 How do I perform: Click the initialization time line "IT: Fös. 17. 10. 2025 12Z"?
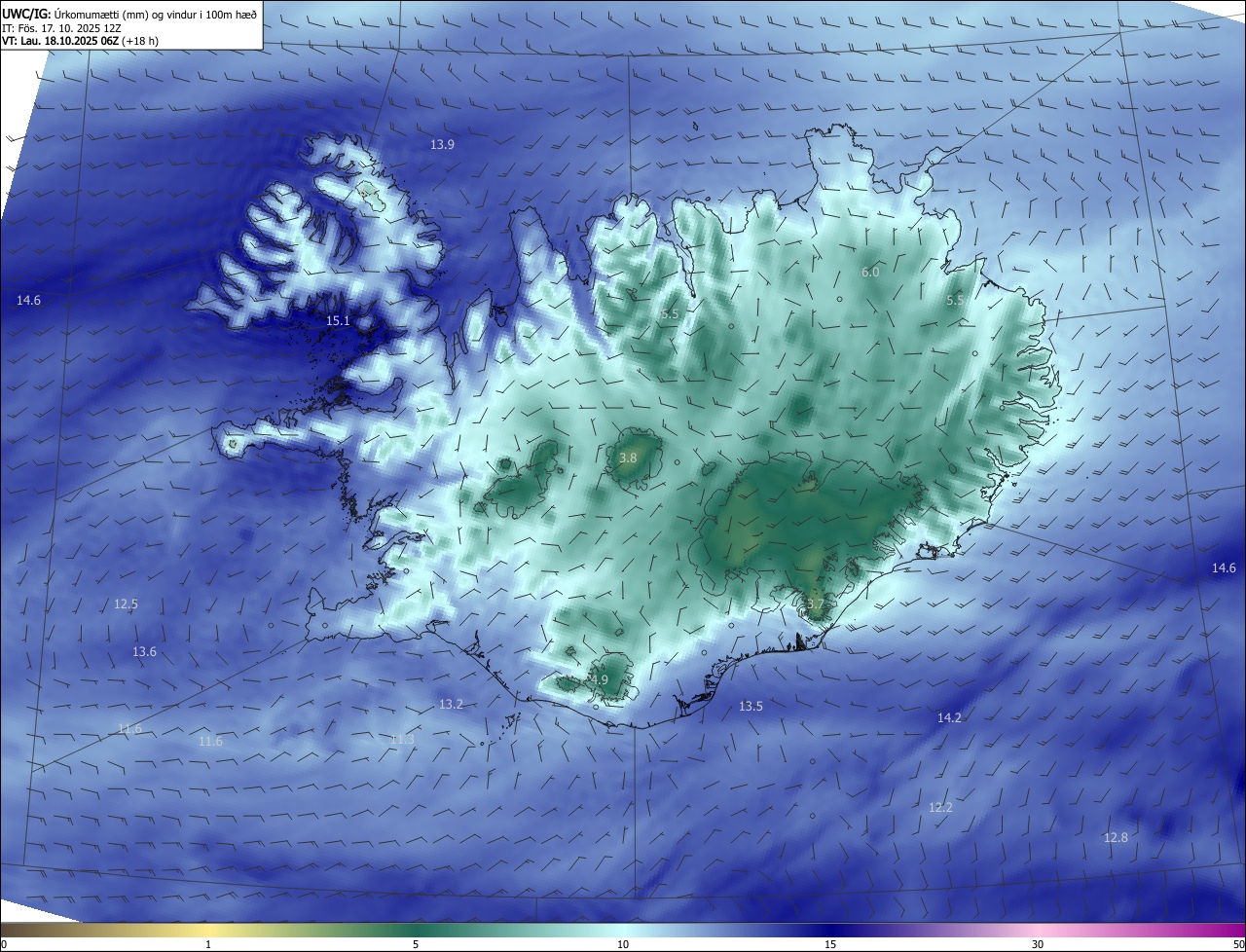pos(60,27)
